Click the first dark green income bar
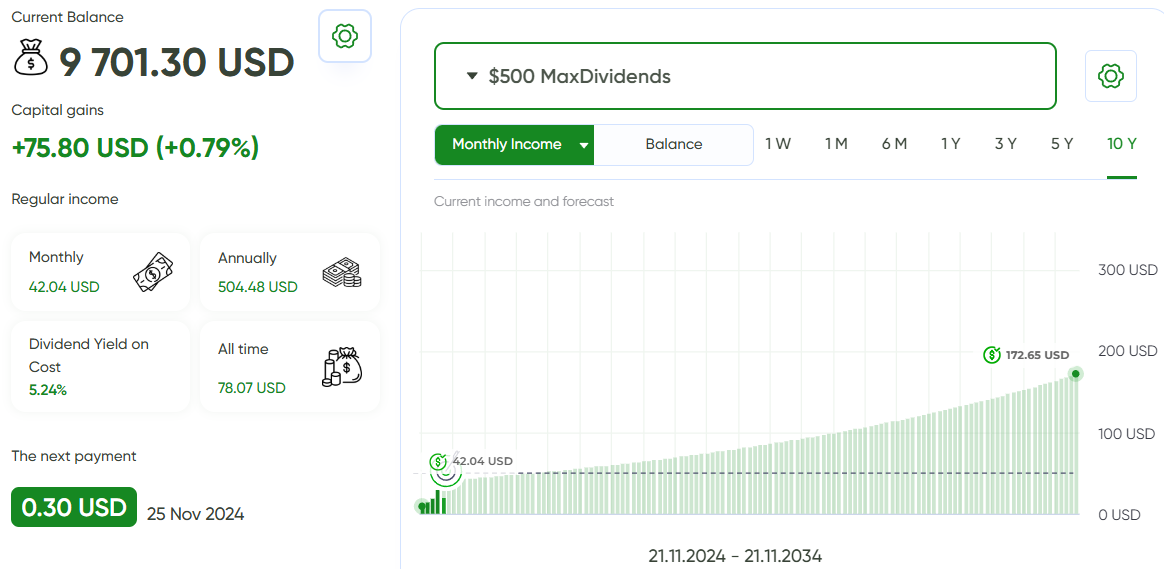Screen dimensions: 1164x569 pos(424,508)
